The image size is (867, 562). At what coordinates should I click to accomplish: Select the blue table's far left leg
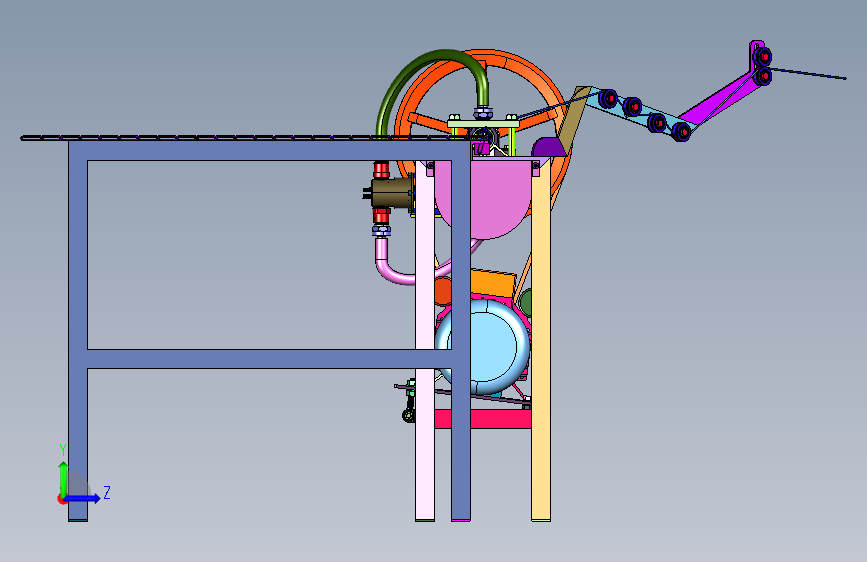78,331
